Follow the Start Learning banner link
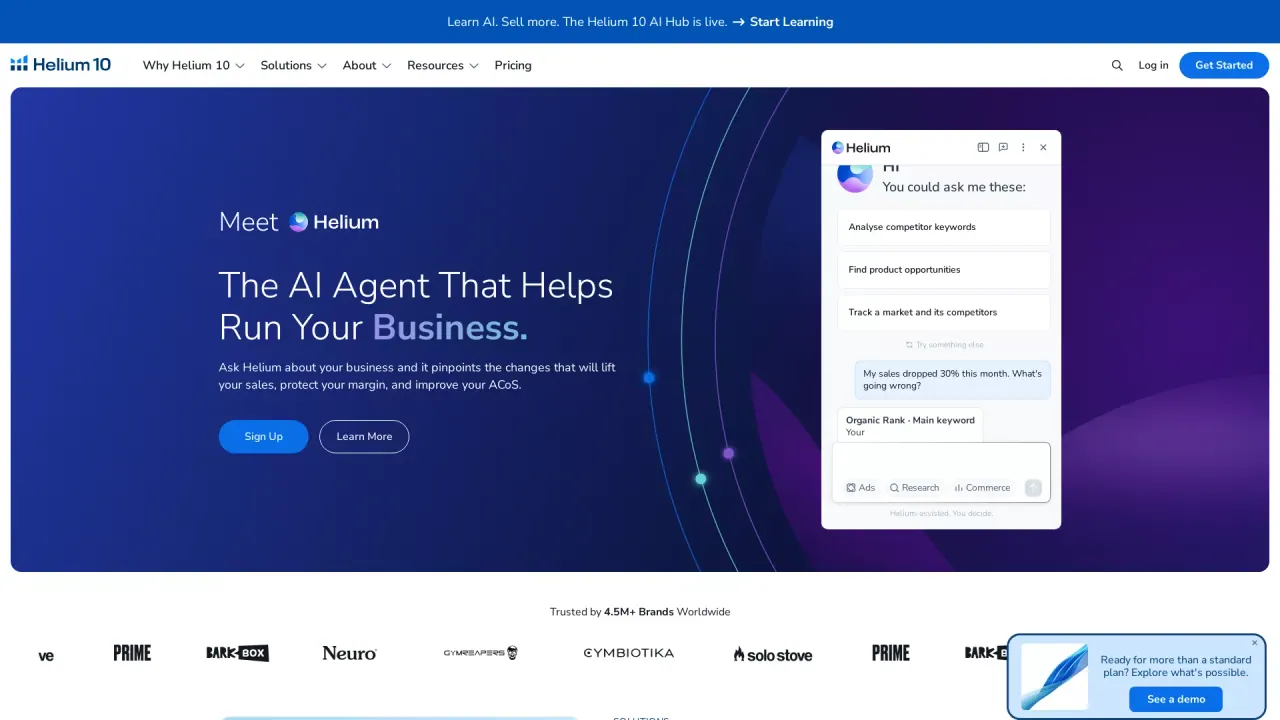 (x=782, y=22)
